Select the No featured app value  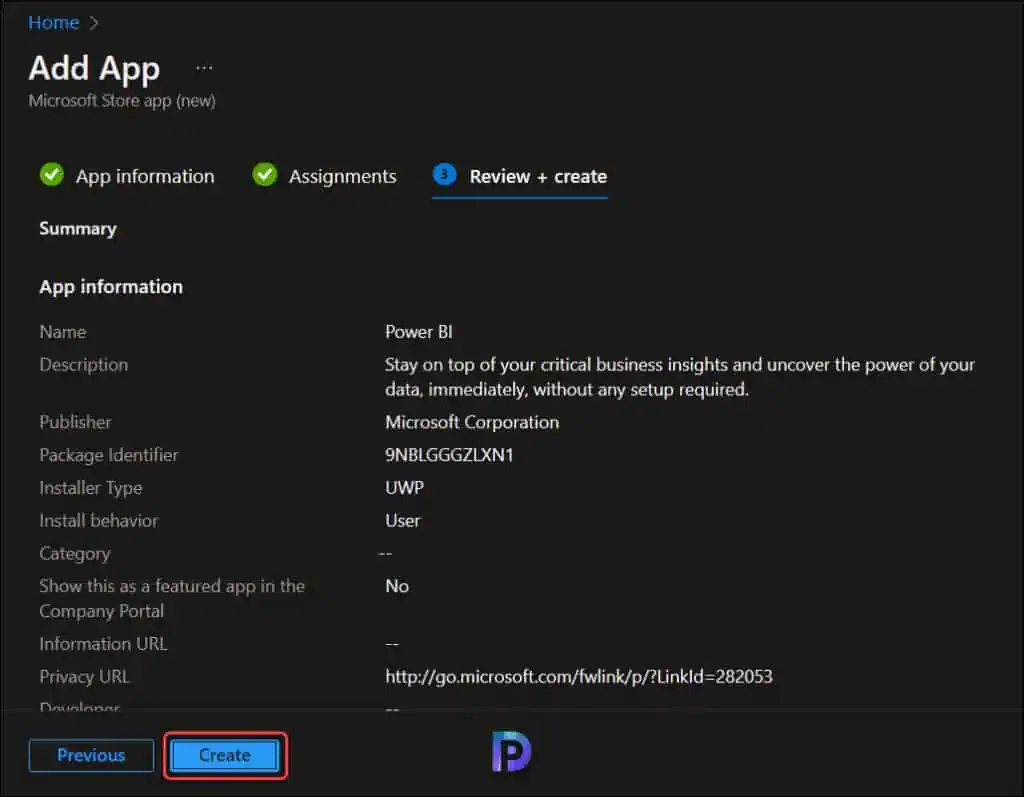point(397,586)
